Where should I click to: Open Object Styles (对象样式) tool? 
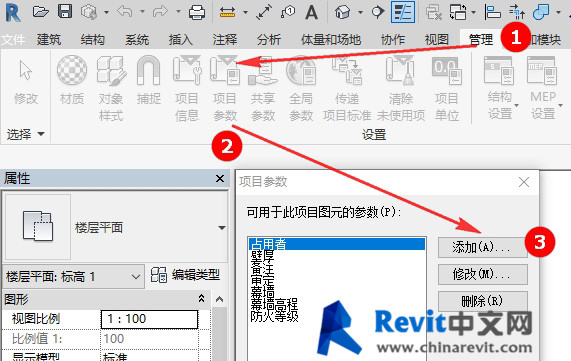click(111, 88)
